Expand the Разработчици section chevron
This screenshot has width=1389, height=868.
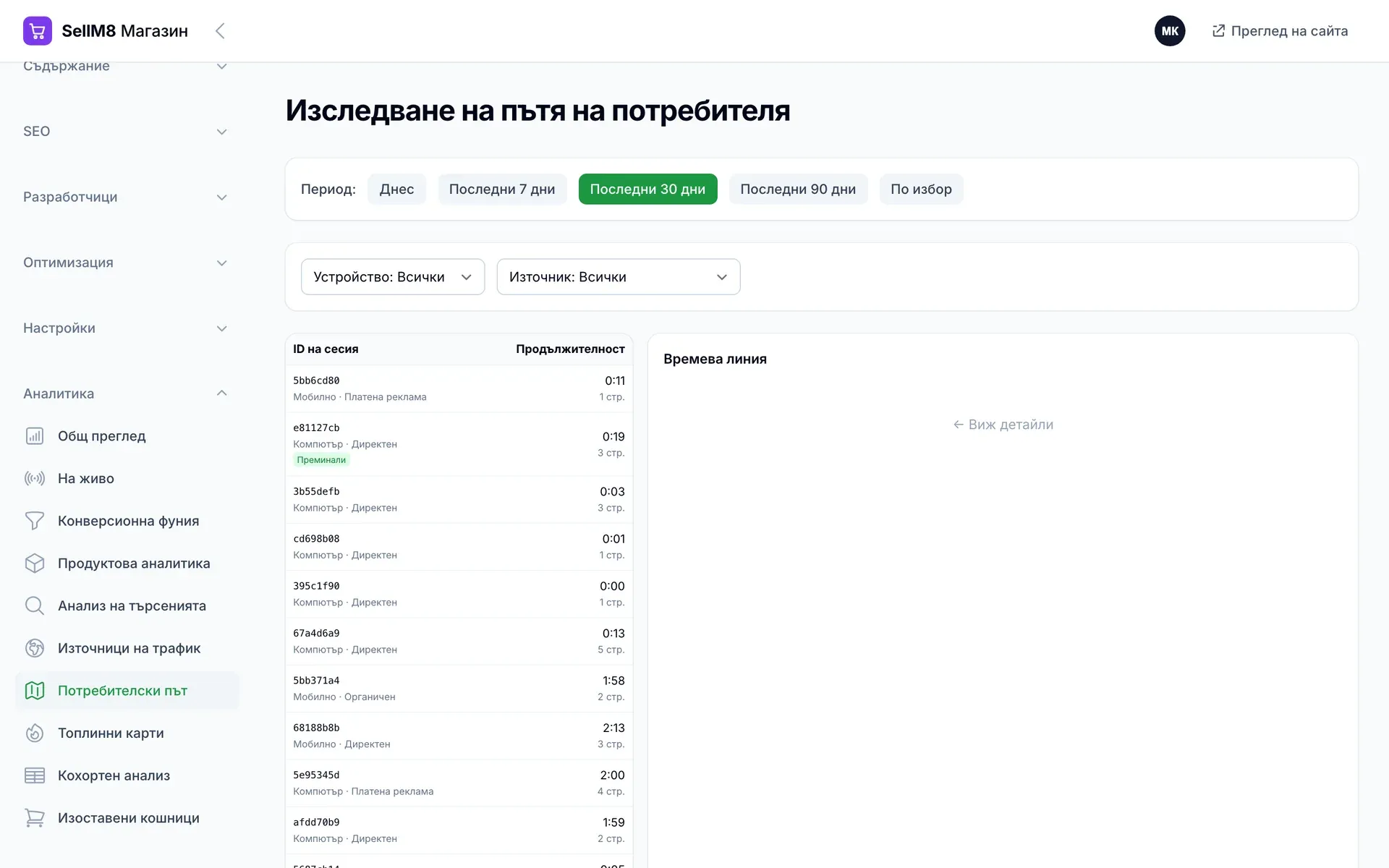tap(222, 197)
